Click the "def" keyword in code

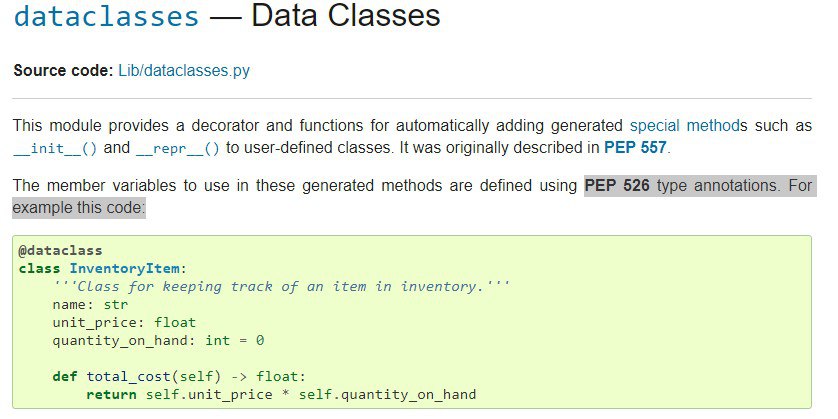point(65,377)
